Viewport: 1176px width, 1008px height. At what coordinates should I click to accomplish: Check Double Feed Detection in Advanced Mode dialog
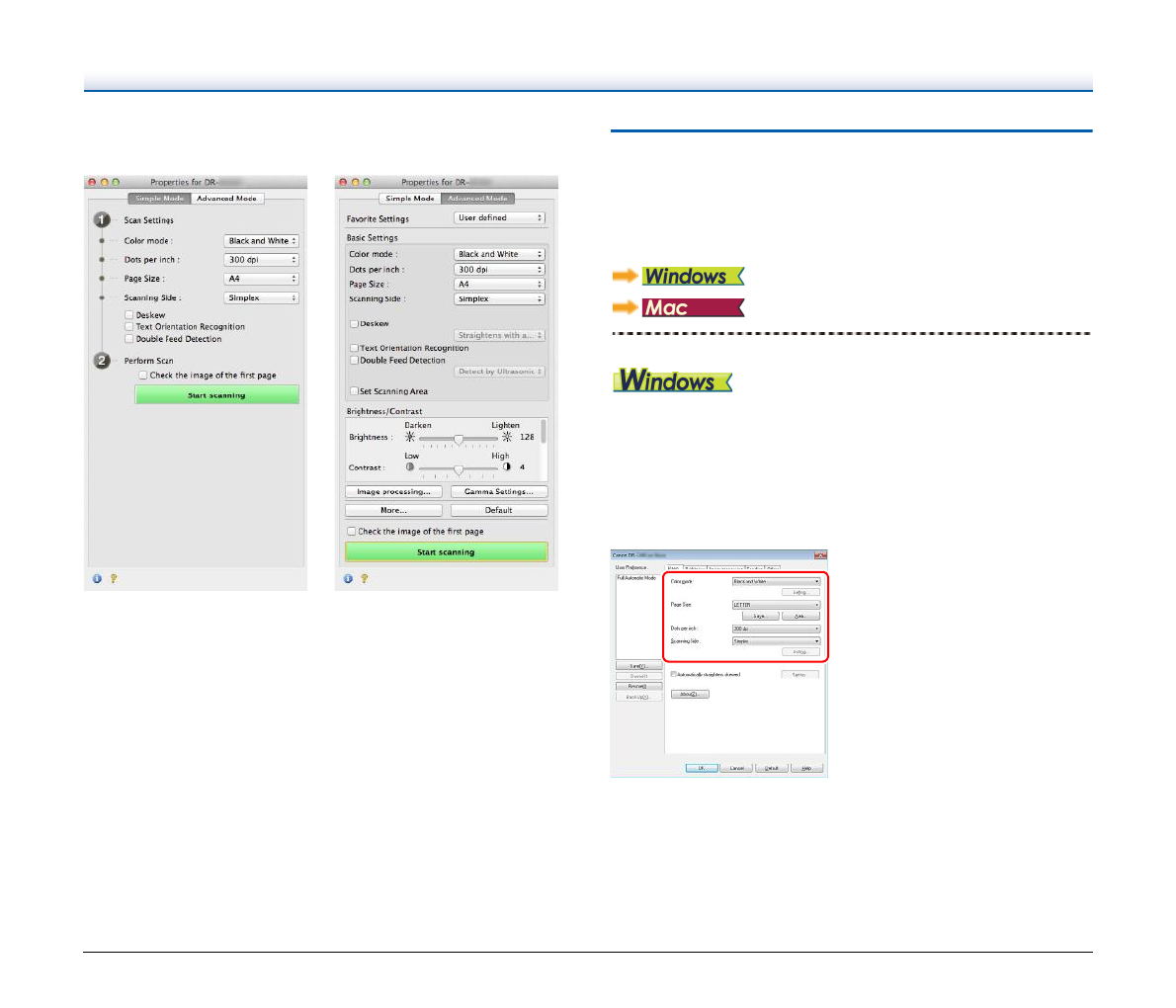tap(354, 361)
